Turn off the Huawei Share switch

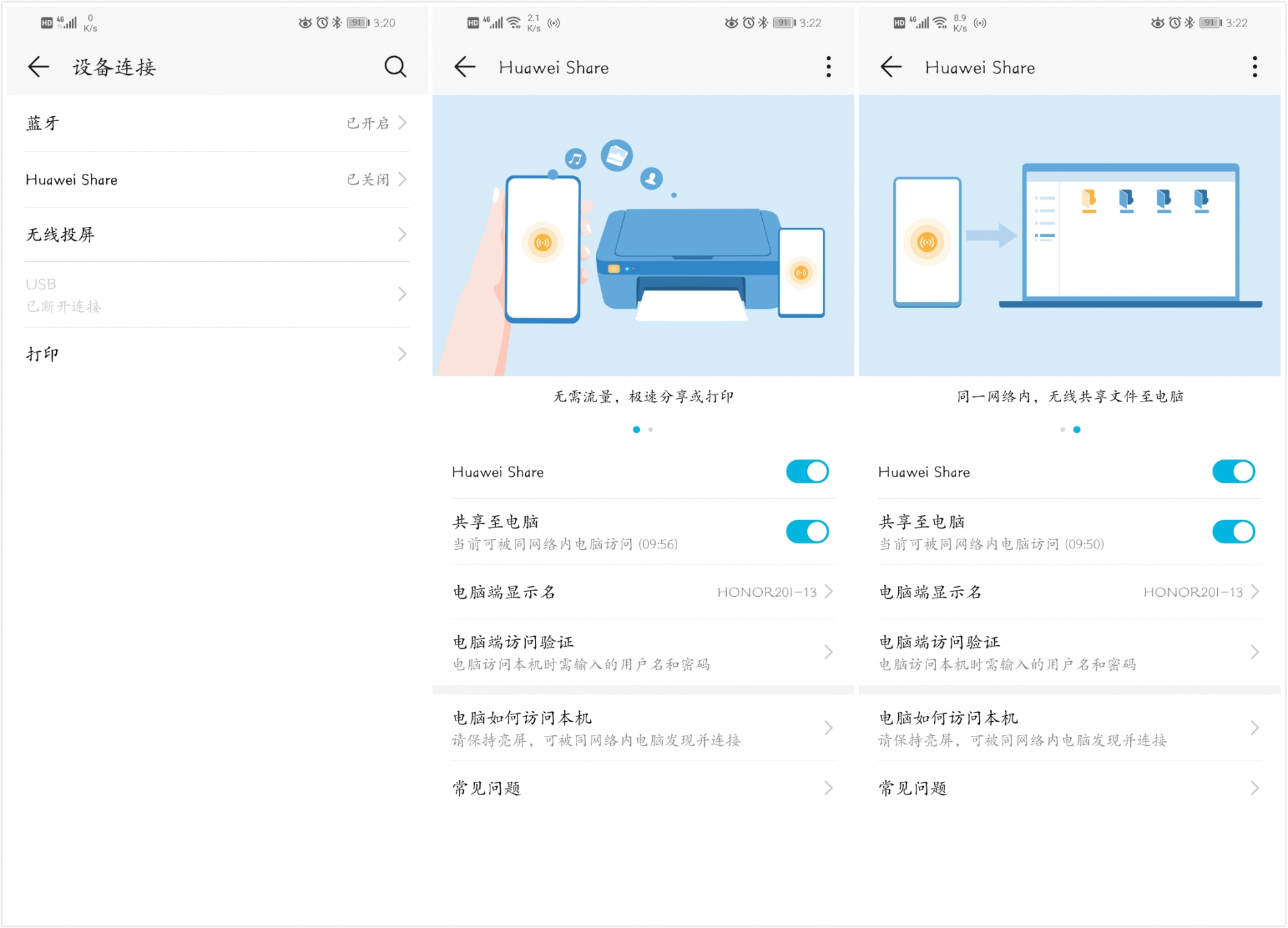pyautogui.click(x=807, y=471)
